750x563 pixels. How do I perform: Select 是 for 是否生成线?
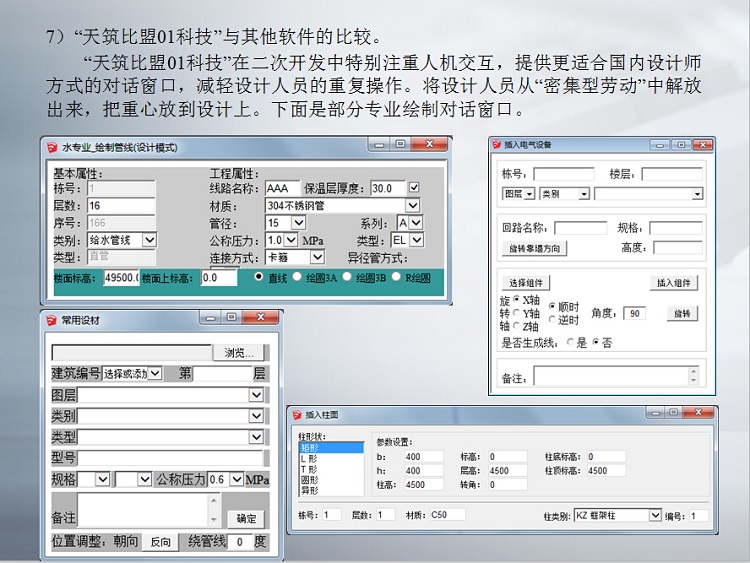pos(570,342)
